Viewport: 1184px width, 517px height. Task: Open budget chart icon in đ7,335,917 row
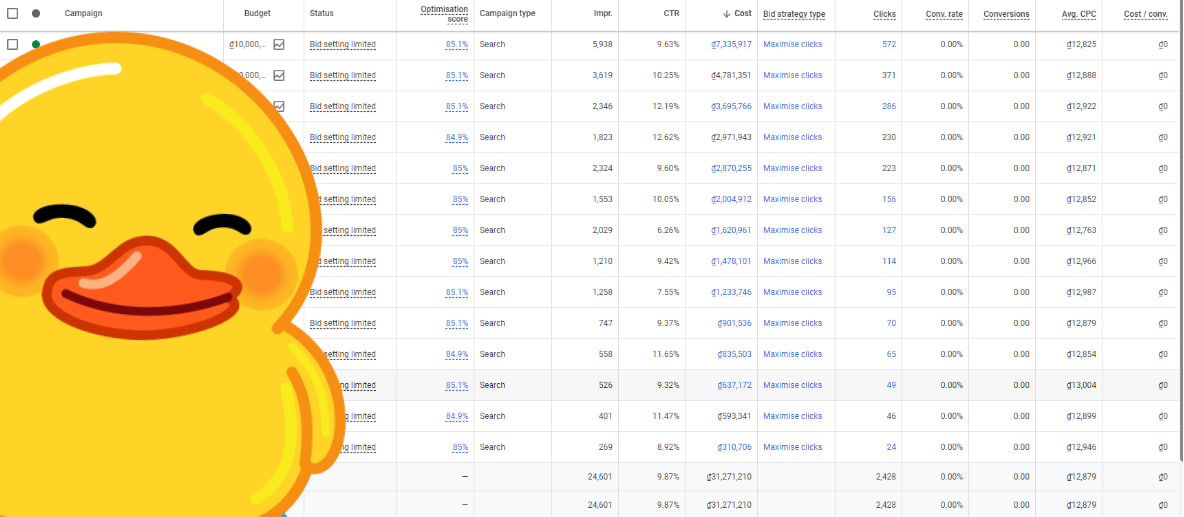pos(279,45)
